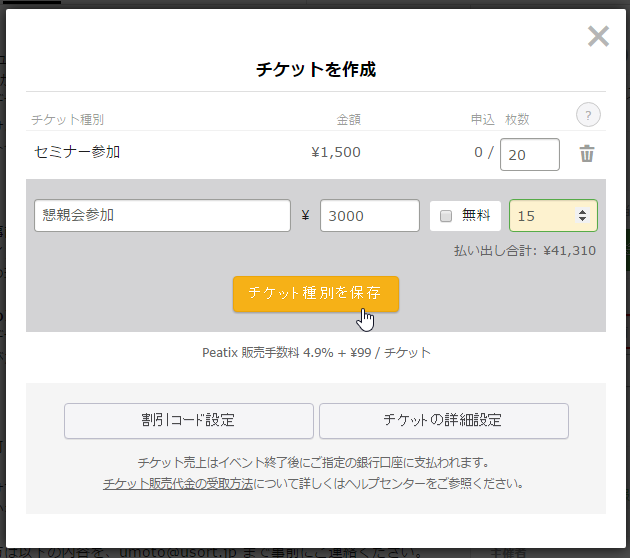Image resolution: width=630 pixels, height=558 pixels.
Task: Decrease ticket quantity with the down arrow
Action: [x=582, y=220]
